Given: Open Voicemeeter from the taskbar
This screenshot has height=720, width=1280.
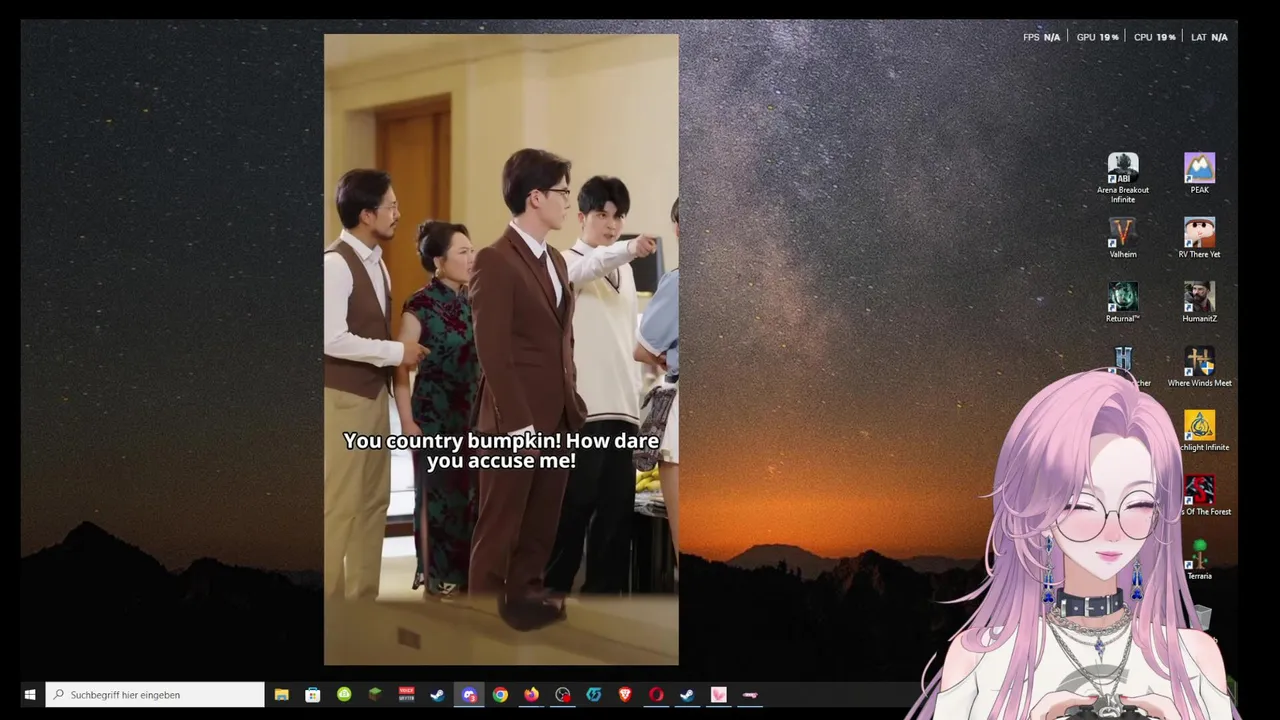Looking at the screenshot, I should point(406,694).
